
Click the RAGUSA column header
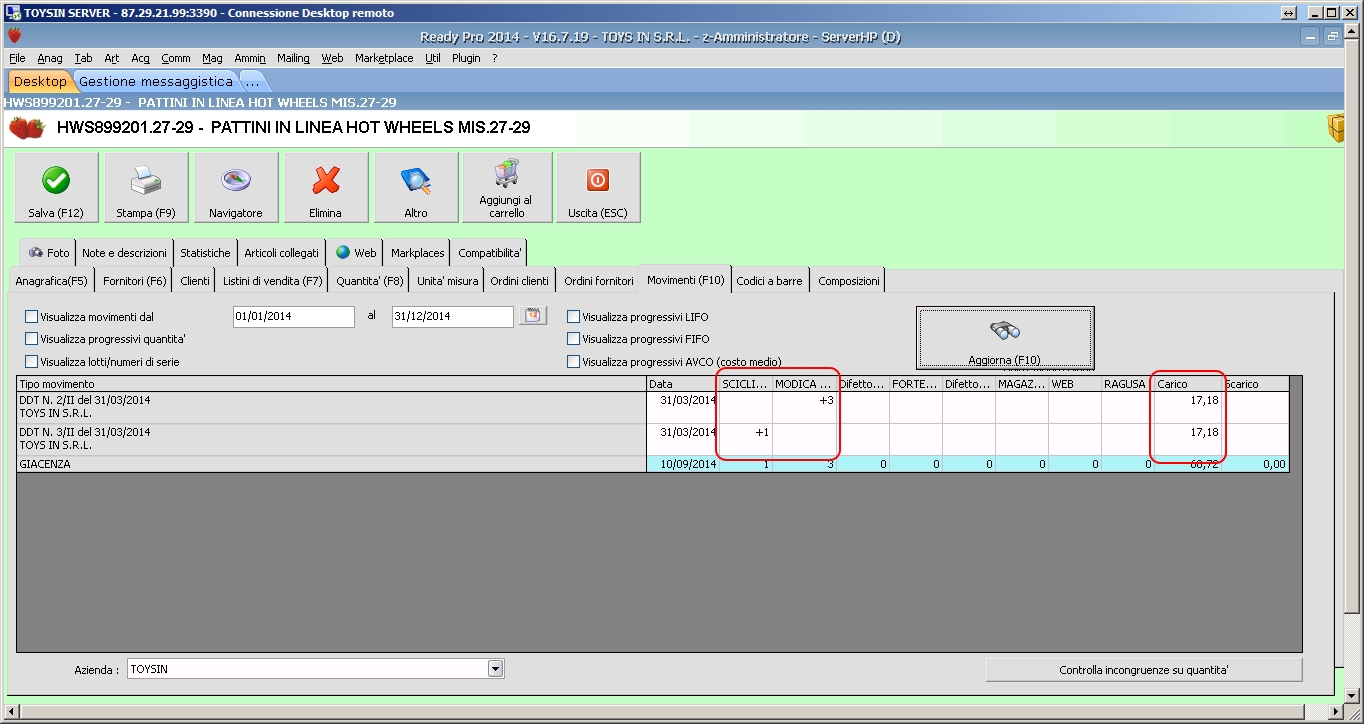[1128, 384]
